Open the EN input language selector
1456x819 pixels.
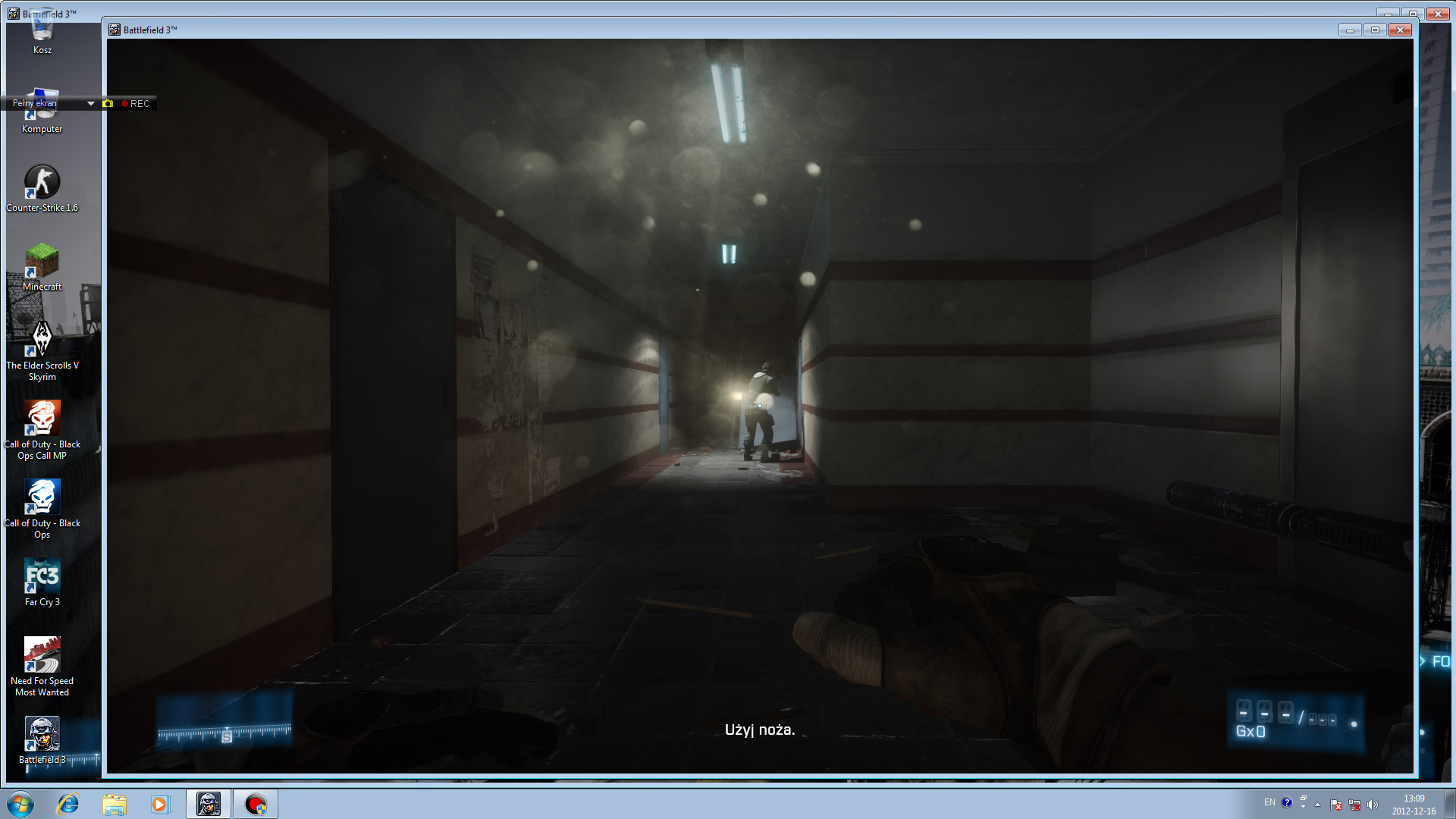point(1269,802)
